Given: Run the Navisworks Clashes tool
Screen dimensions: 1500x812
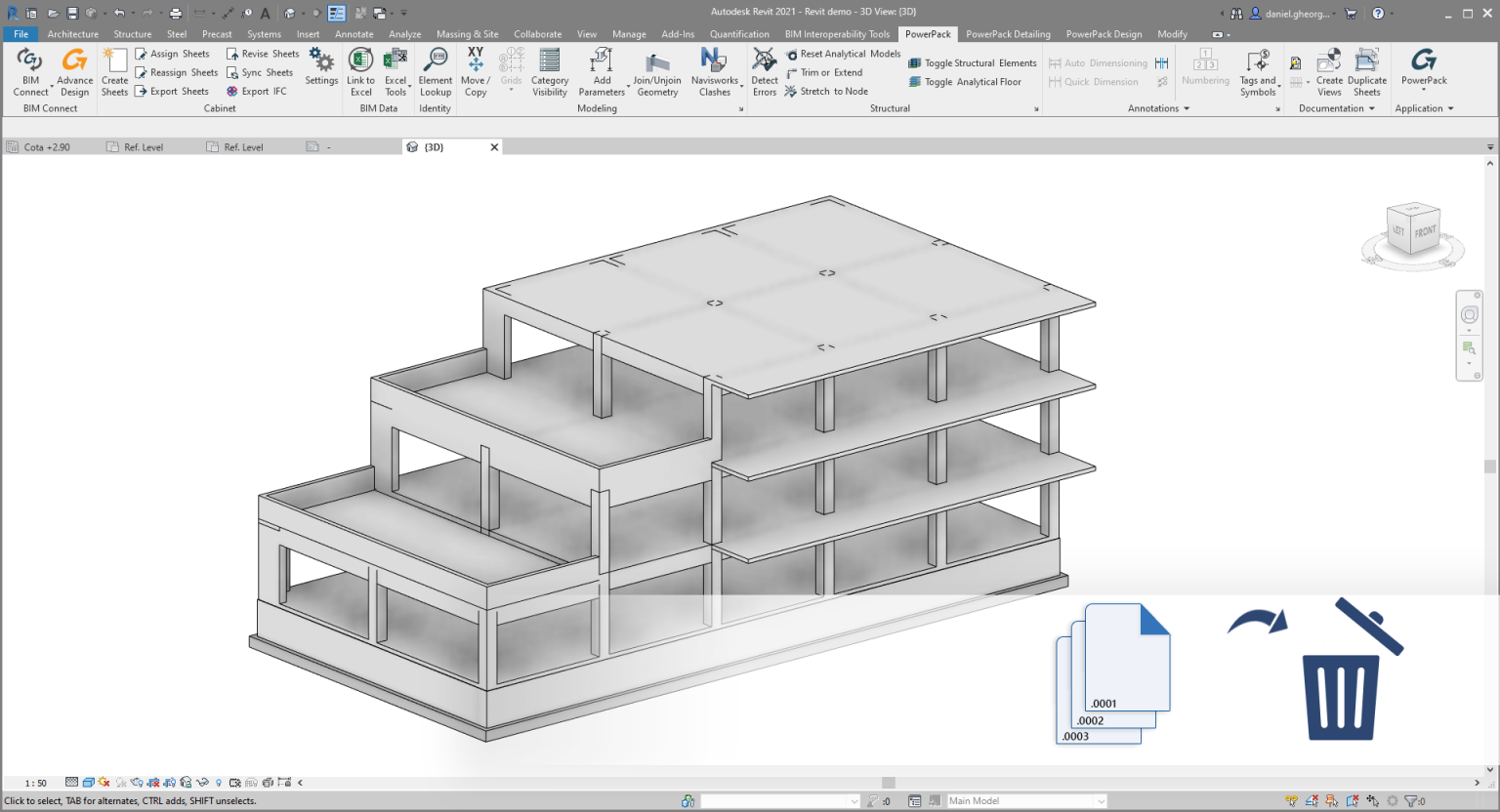Looking at the screenshot, I should [716, 71].
